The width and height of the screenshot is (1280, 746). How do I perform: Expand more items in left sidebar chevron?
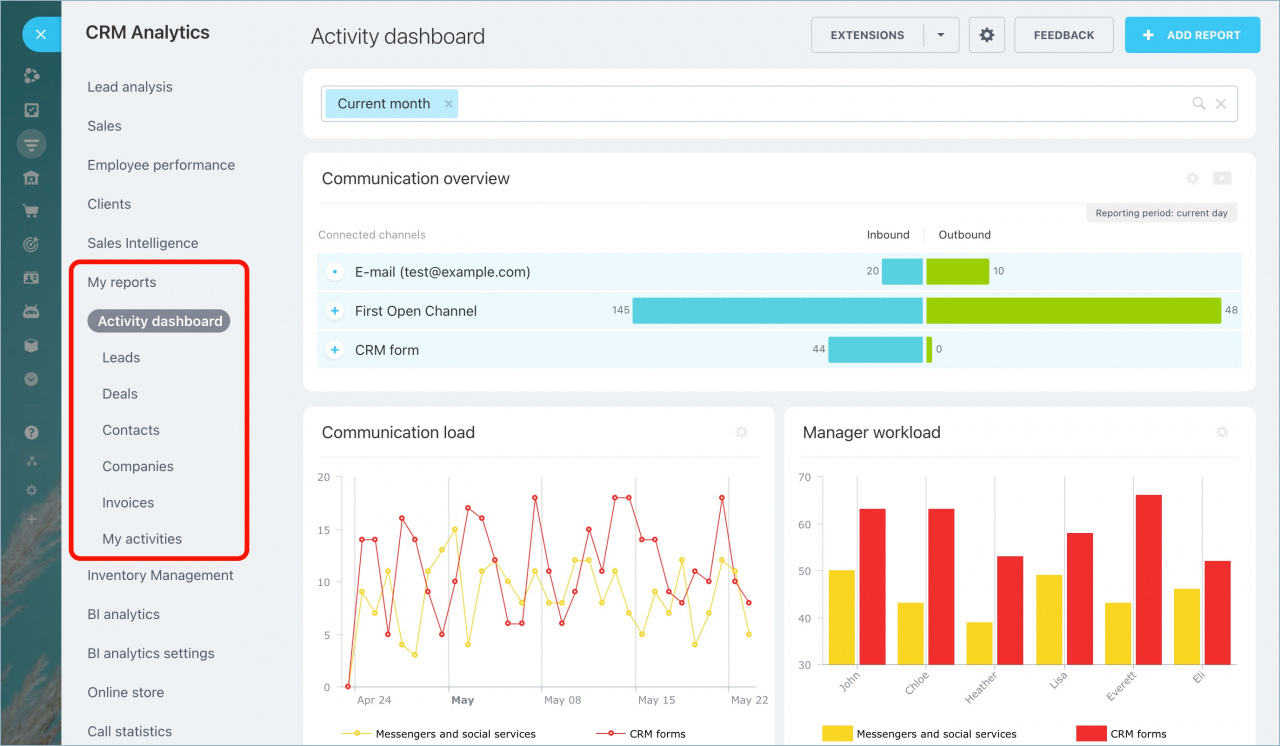32,379
